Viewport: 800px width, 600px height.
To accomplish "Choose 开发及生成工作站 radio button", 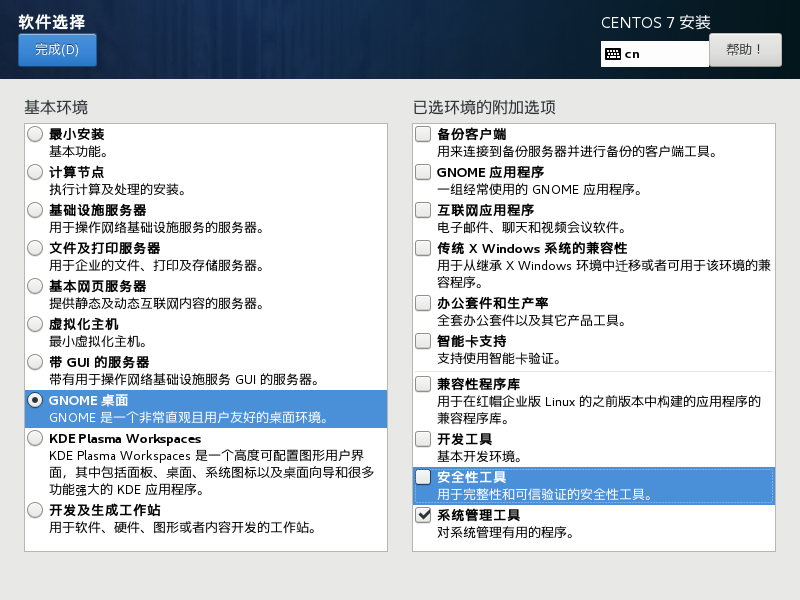I will pos(36,510).
